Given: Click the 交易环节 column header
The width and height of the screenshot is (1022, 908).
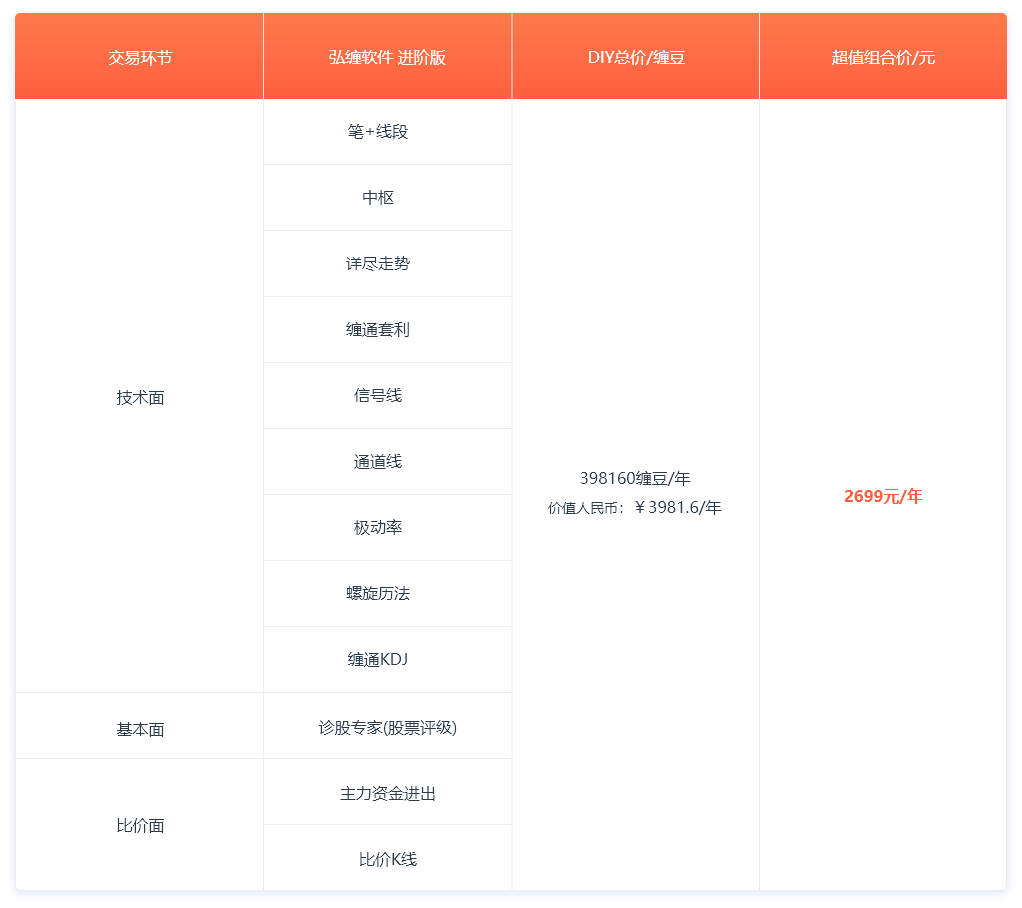Looking at the screenshot, I should [x=139, y=57].
